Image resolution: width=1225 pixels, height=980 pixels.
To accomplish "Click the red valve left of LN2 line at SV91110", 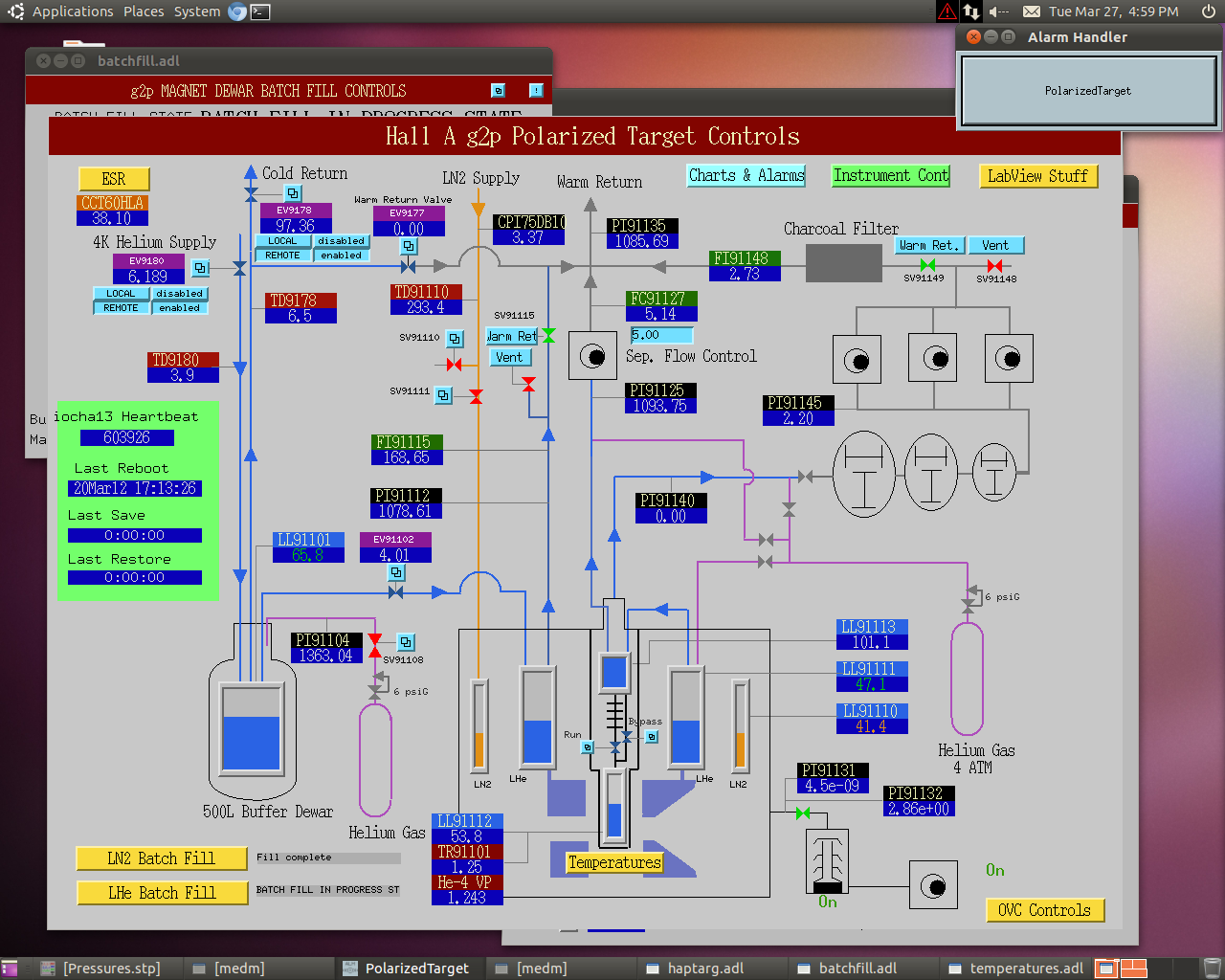I will 455,365.
